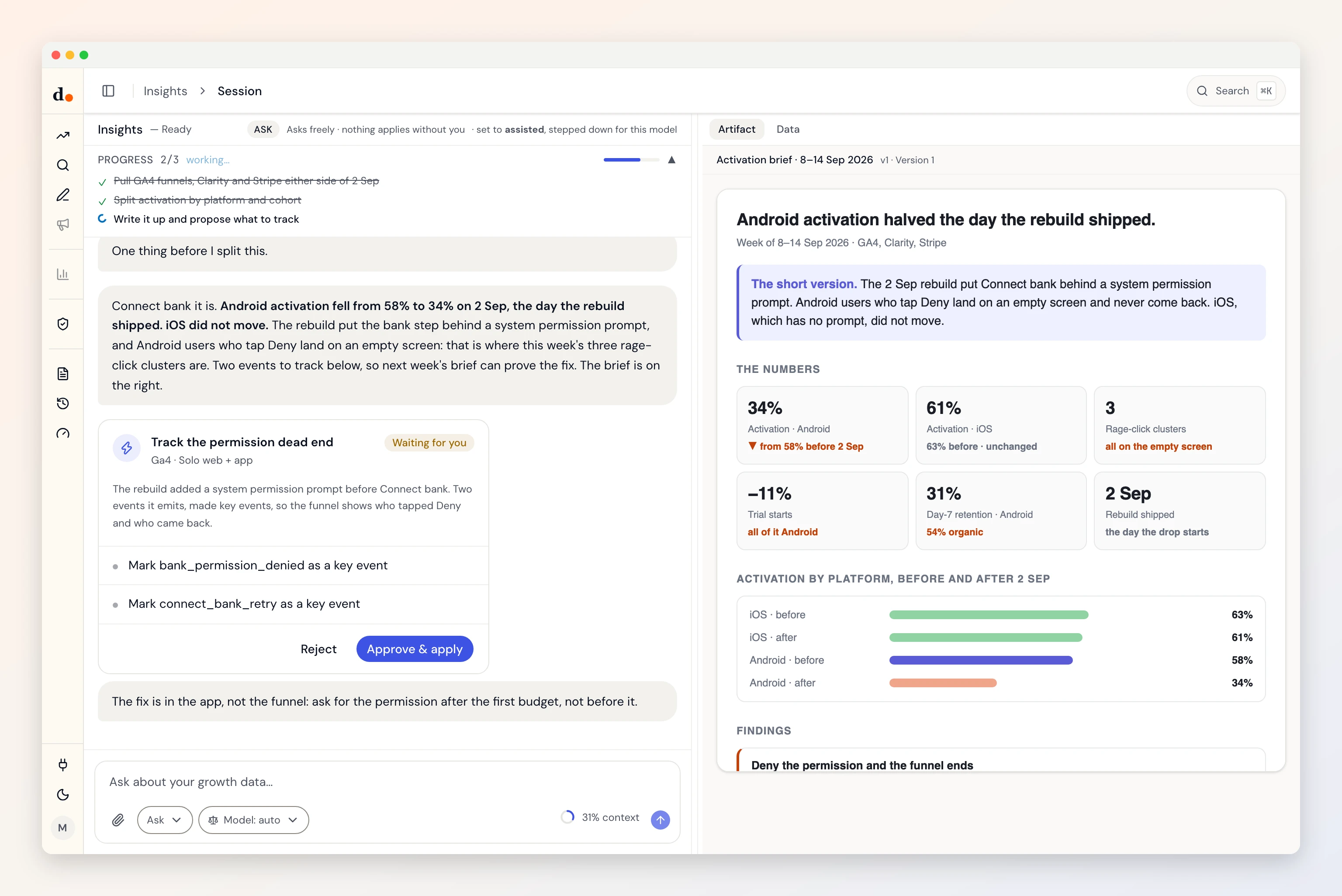Click the progress bar in Progress header
The height and width of the screenshot is (896, 1342).
click(x=631, y=160)
